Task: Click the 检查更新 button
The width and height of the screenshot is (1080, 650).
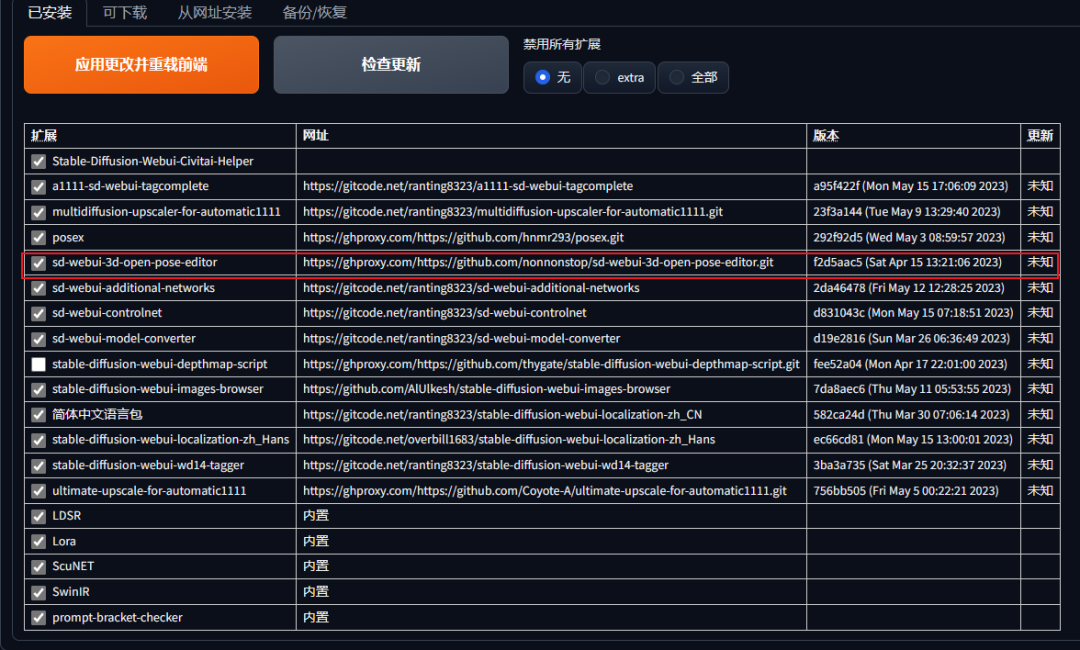Action: [391, 65]
